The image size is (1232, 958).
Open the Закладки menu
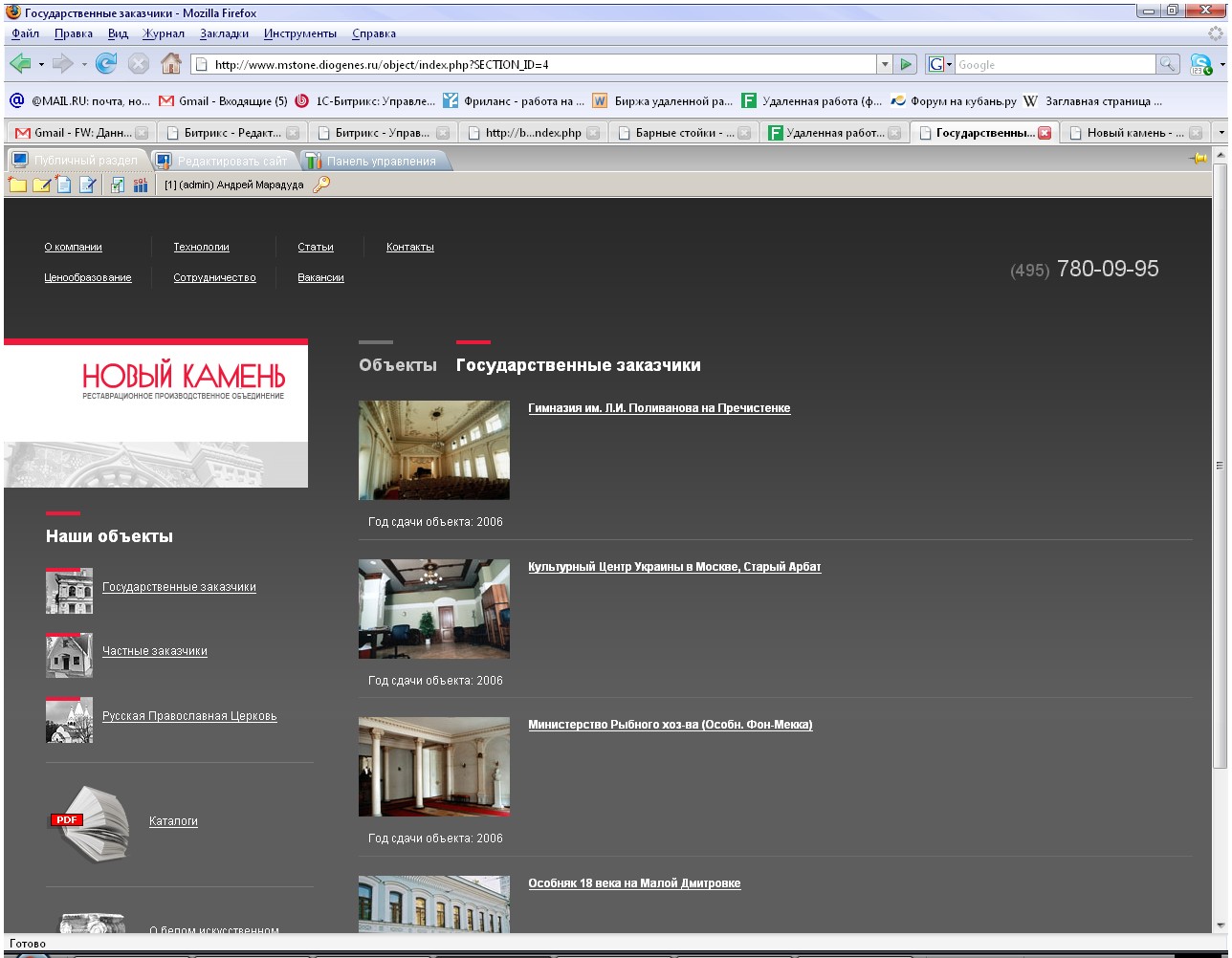pyautogui.click(x=224, y=33)
